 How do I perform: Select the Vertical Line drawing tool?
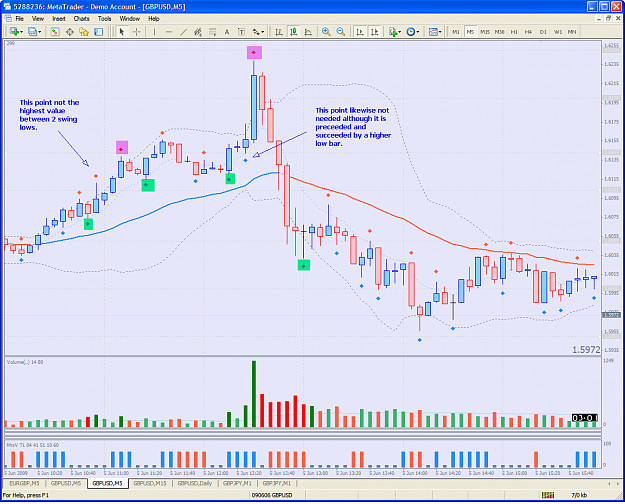(154, 32)
